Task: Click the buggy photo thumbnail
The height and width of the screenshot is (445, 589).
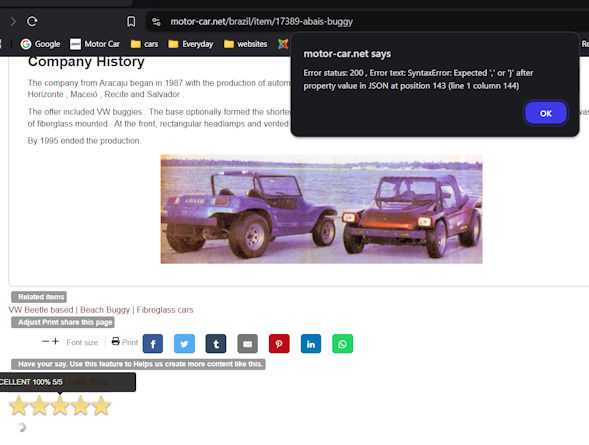Action: click(x=322, y=209)
